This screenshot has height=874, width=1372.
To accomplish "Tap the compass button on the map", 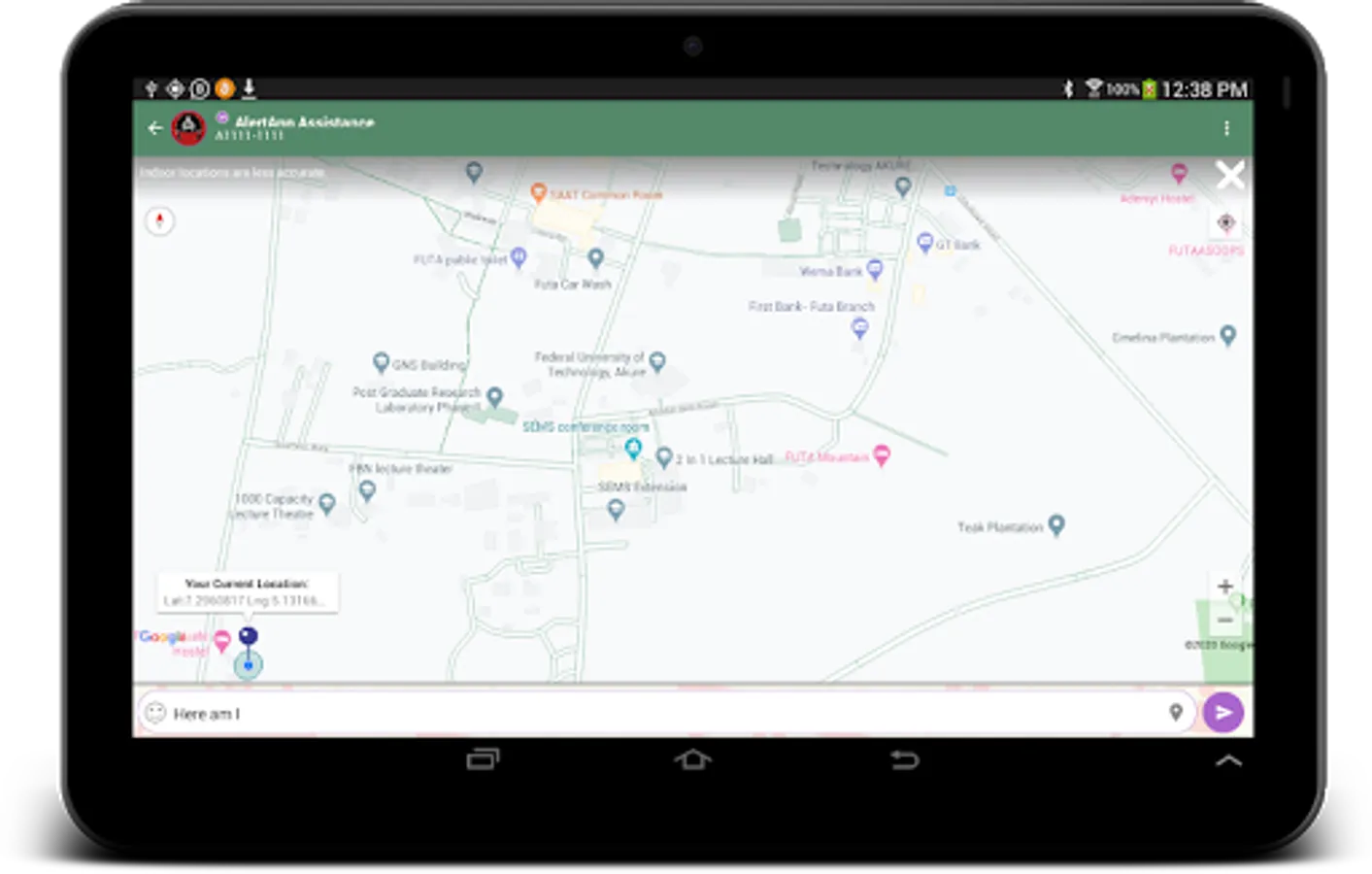I will [x=159, y=221].
